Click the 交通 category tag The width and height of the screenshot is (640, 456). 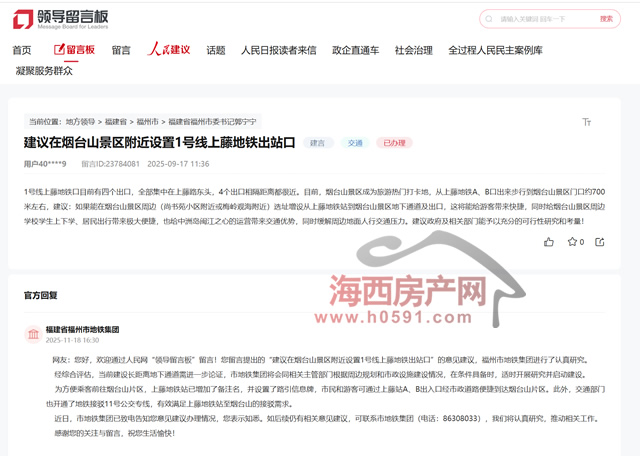coord(355,143)
